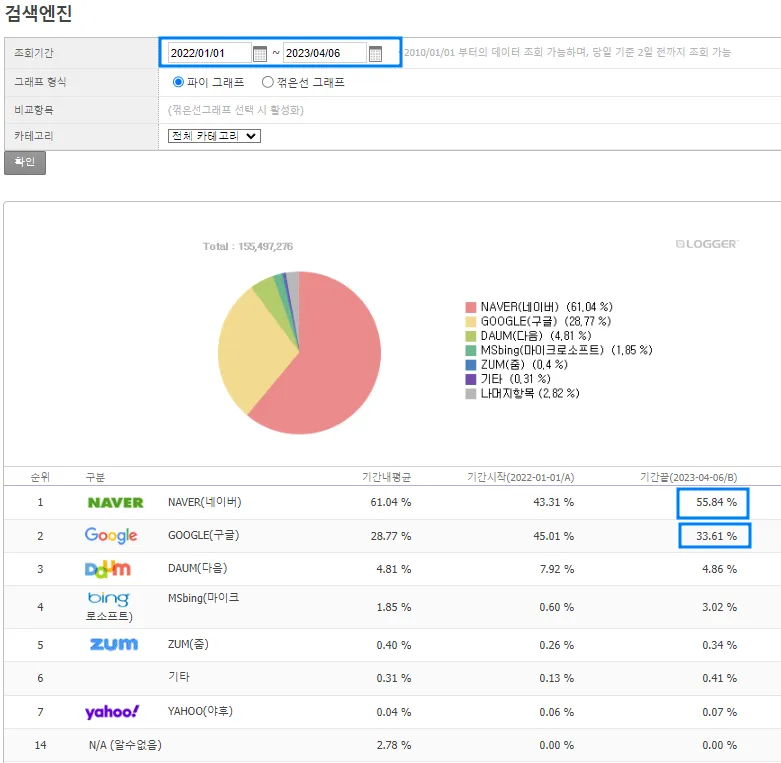Click the 기간끝(2023-04-06/B) column header
This screenshot has height=763, width=781.
[x=688, y=477]
